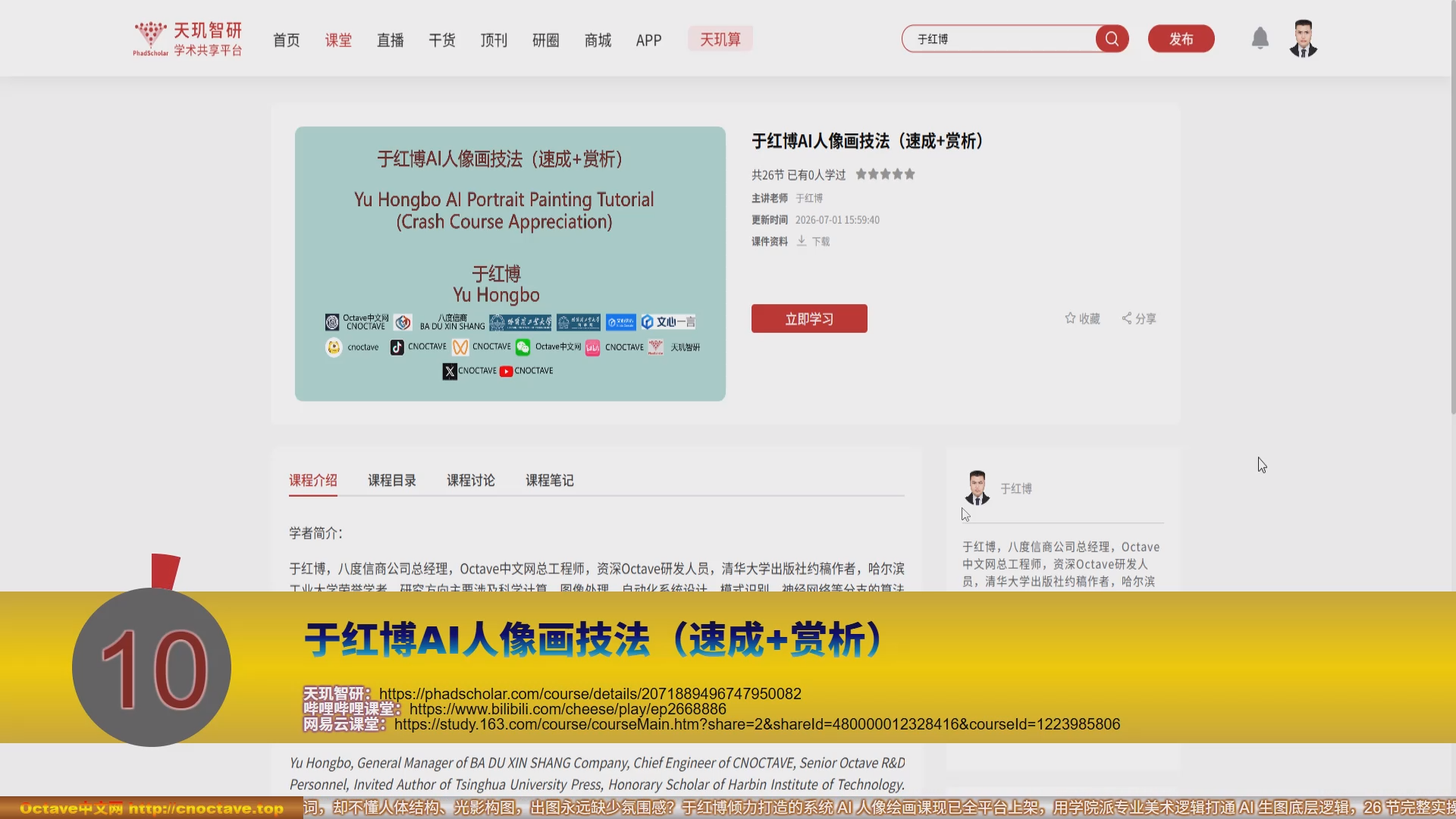
Task: Click the PhadScholar site logo
Action: [187, 39]
